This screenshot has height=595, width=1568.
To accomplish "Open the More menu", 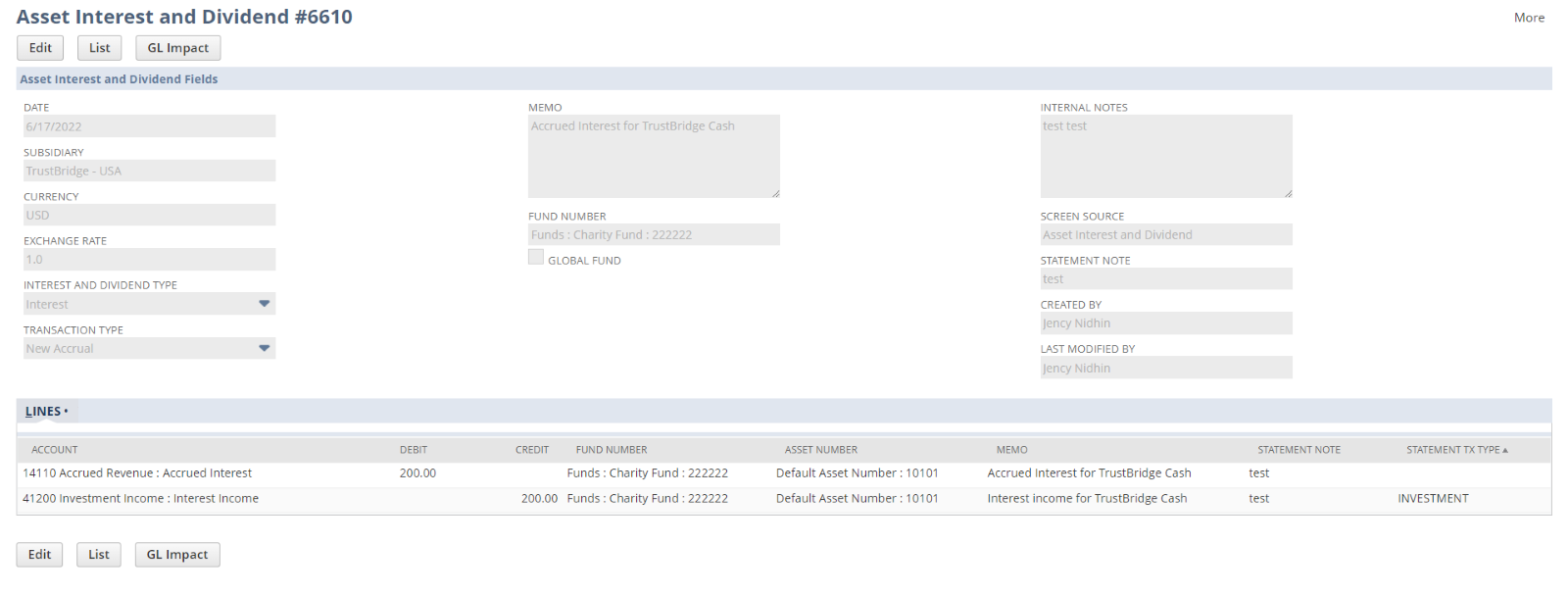I will 1528,18.
